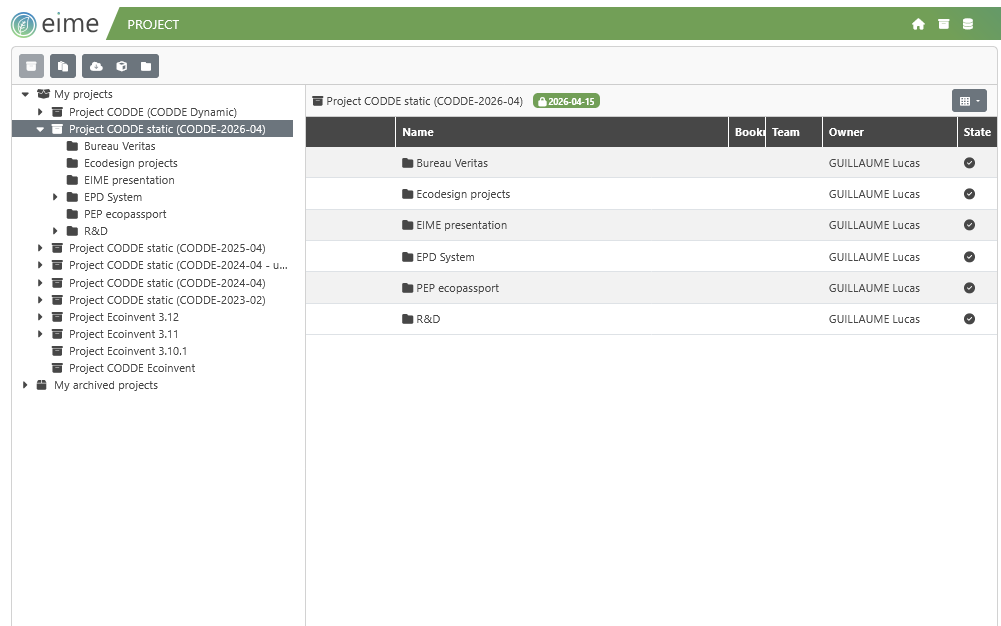Image resolution: width=1001 pixels, height=626 pixels.
Task: Click the eime logo
Action: [55, 24]
